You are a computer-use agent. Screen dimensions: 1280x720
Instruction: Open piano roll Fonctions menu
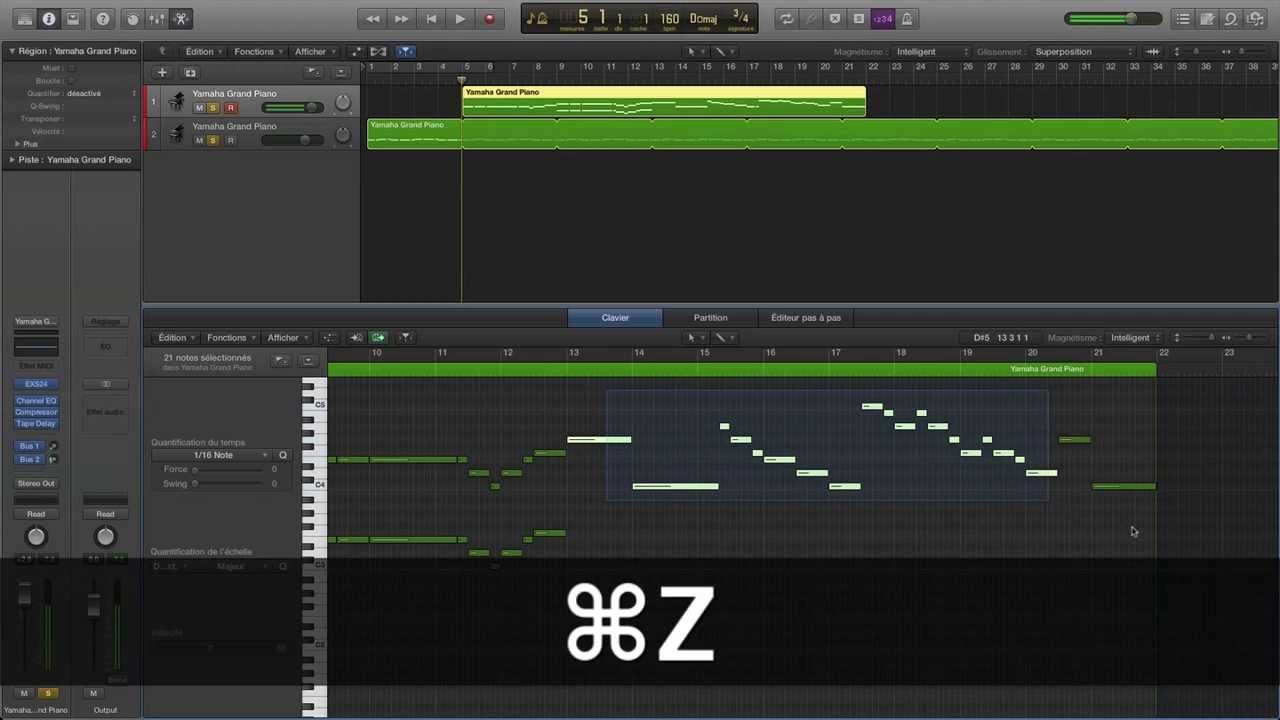pyautogui.click(x=230, y=338)
